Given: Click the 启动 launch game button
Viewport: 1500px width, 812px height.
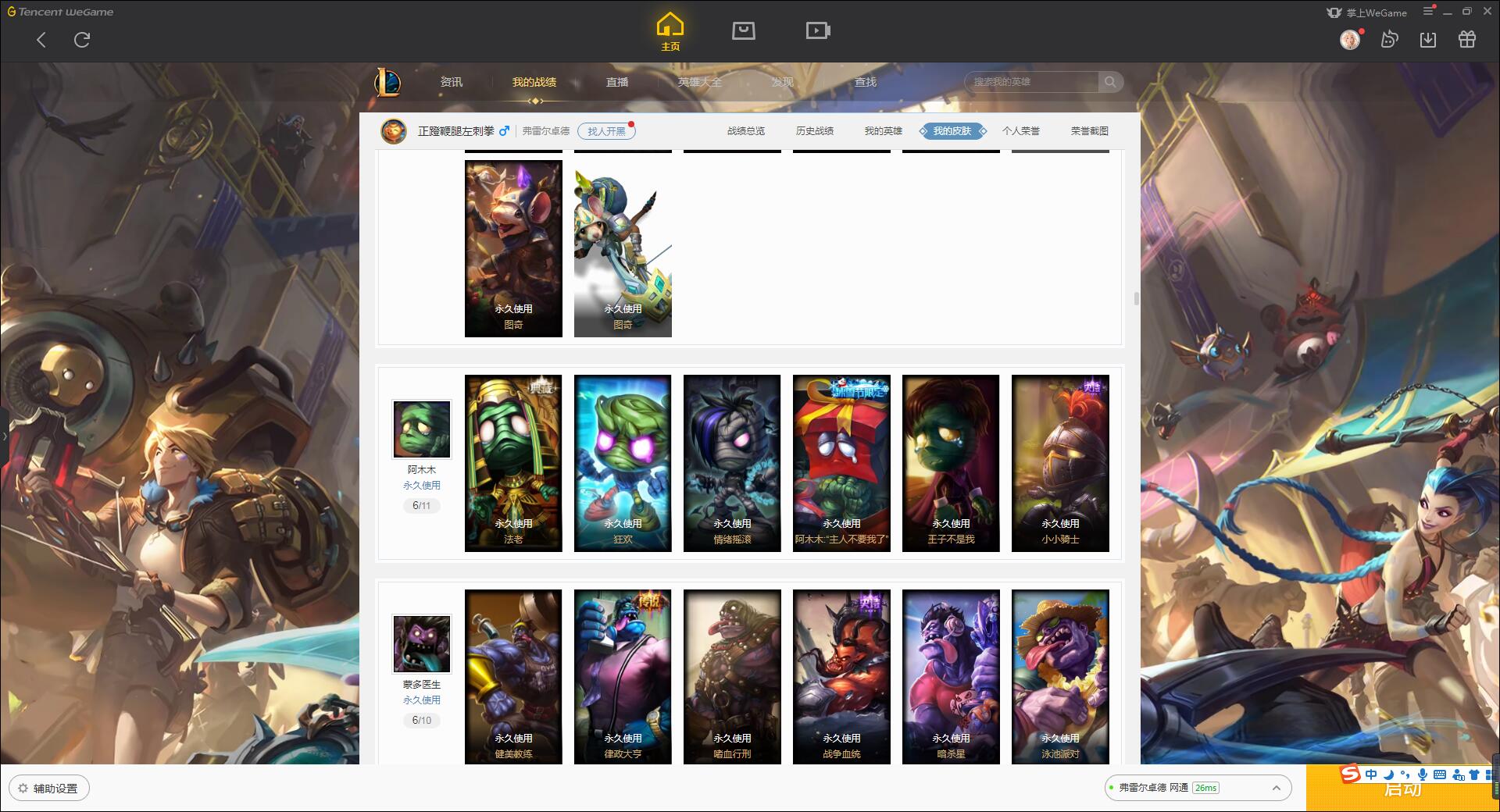Looking at the screenshot, I should click(x=1403, y=789).
